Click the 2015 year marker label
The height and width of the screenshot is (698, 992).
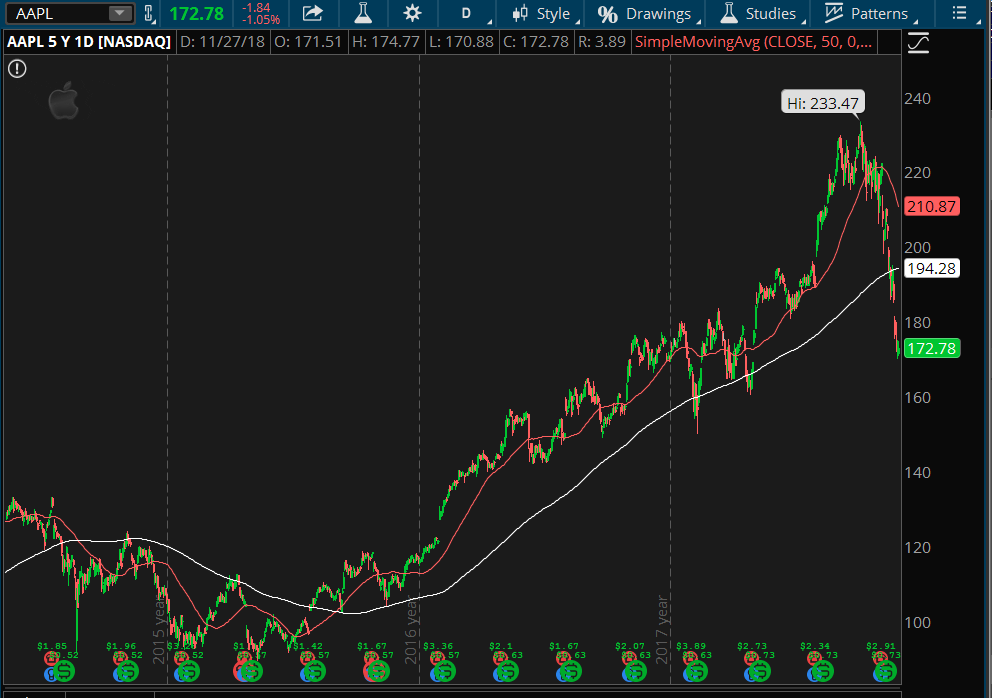coord(159,631)
